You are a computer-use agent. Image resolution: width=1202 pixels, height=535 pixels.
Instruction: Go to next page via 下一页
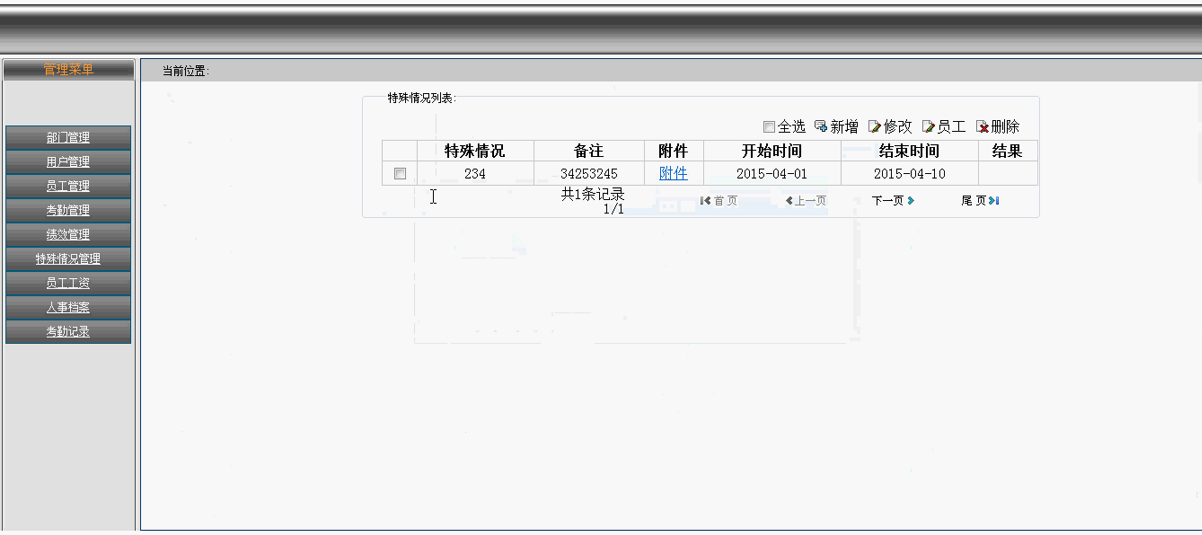point(893,201)
